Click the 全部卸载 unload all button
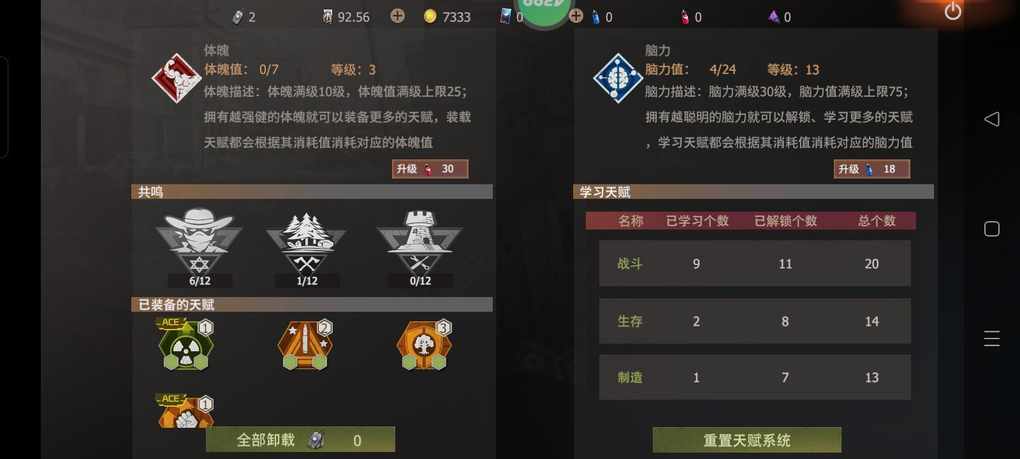This screenshot has height=459, width=1020. (x=301, y=439)
